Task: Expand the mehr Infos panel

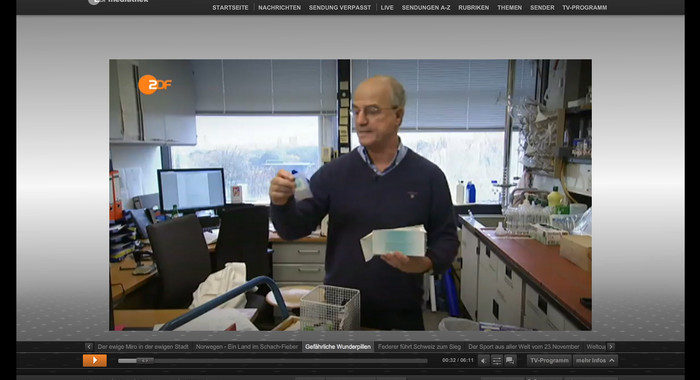Action: [595, 360]
